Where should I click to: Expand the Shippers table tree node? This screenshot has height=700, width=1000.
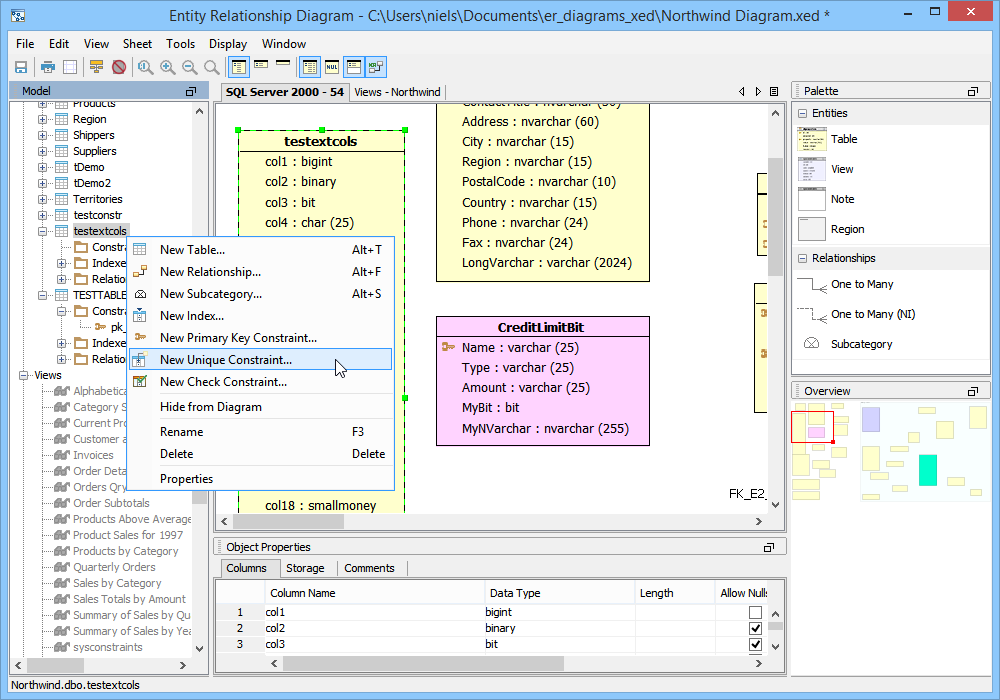[43, 135]
